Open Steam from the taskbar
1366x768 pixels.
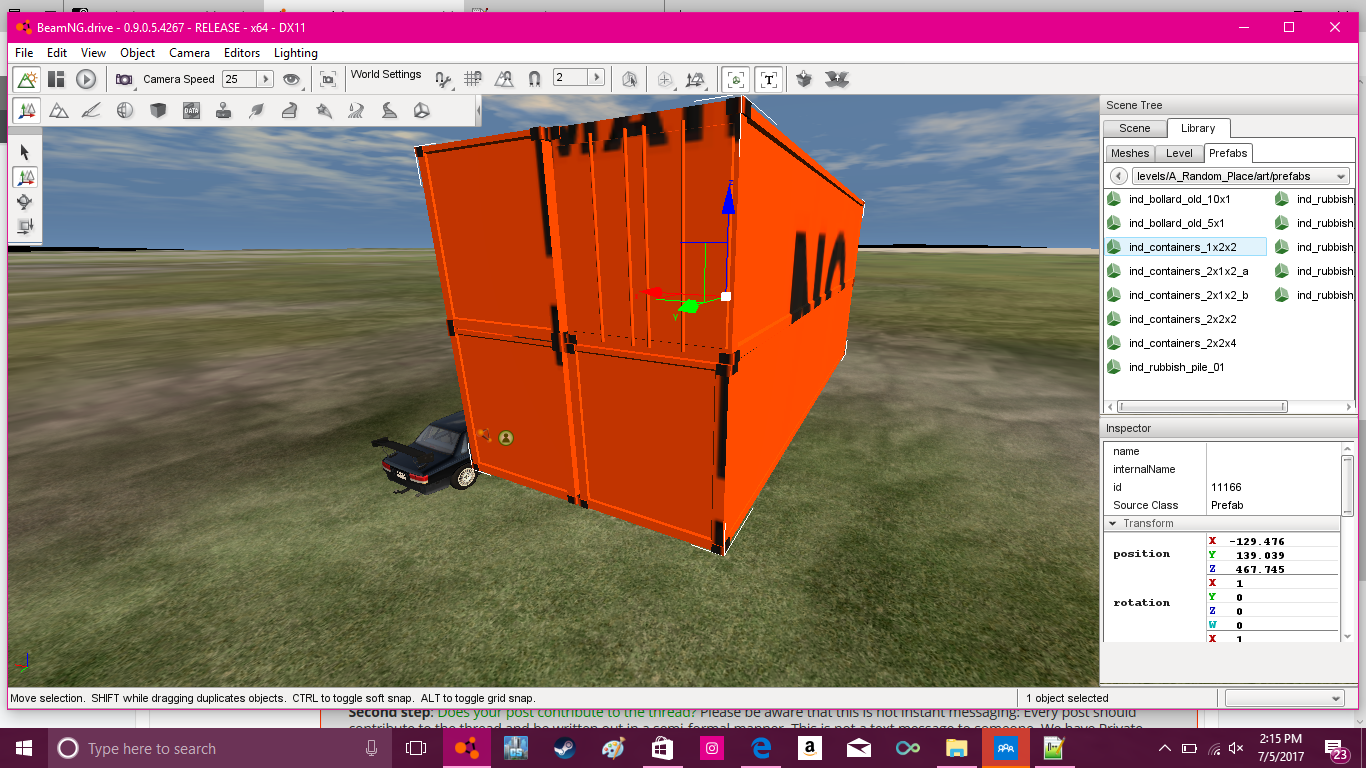(x=565, y=748)
